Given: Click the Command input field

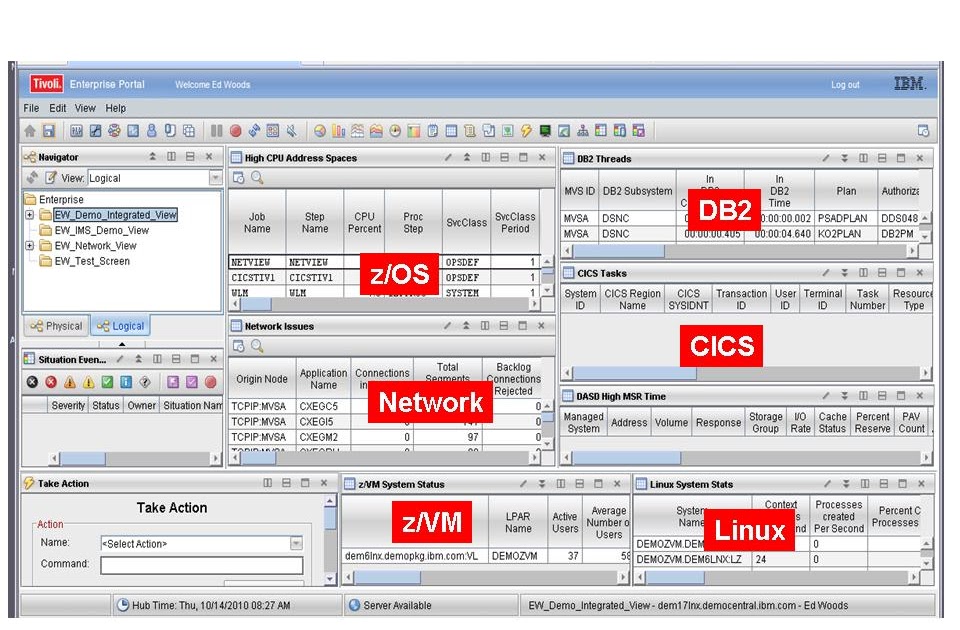Looking at the screenshot, I should coord(201,564).
